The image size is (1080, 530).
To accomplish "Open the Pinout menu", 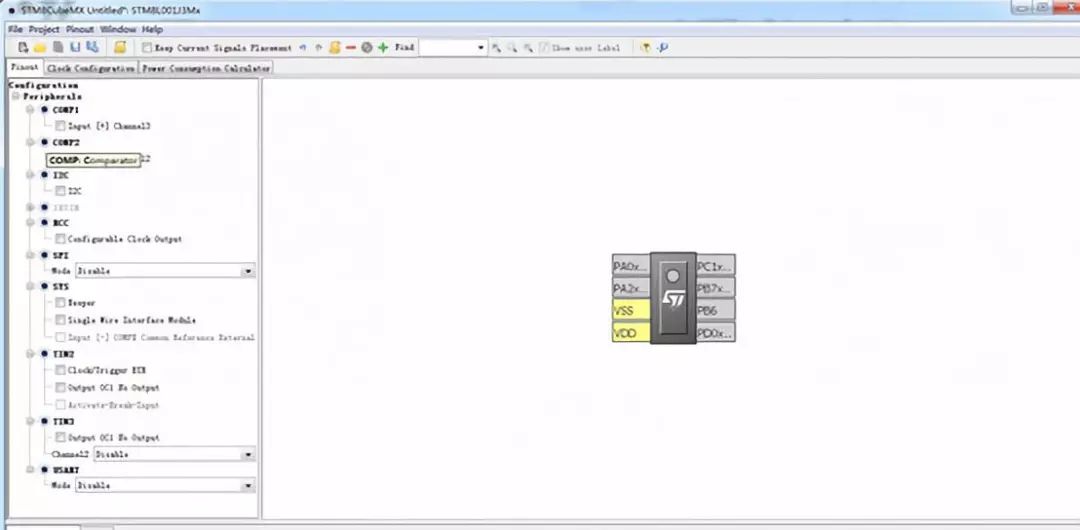I will click(80, 30).
